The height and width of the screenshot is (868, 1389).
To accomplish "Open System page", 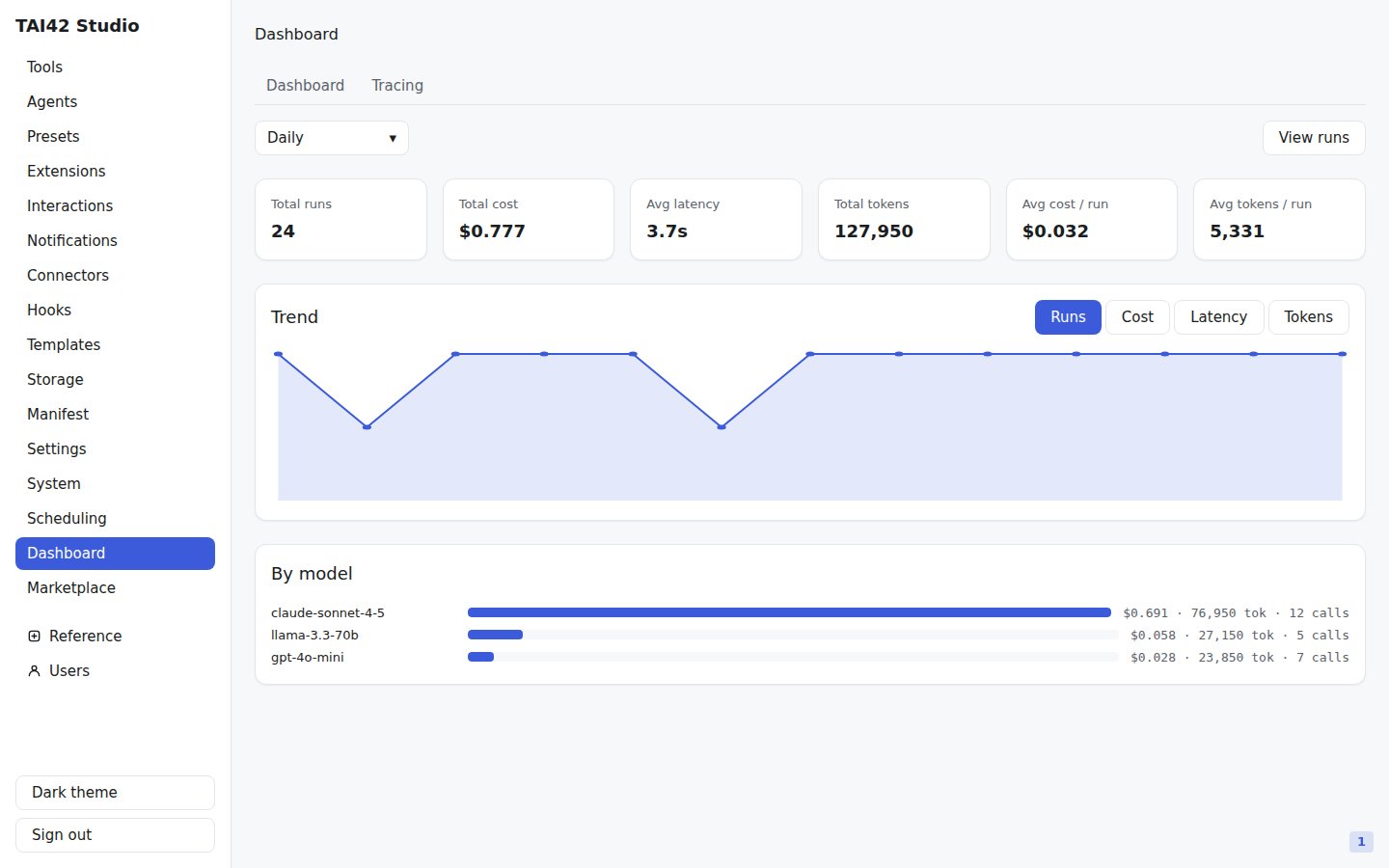I will pyautogui.click(x=115, y=483).
